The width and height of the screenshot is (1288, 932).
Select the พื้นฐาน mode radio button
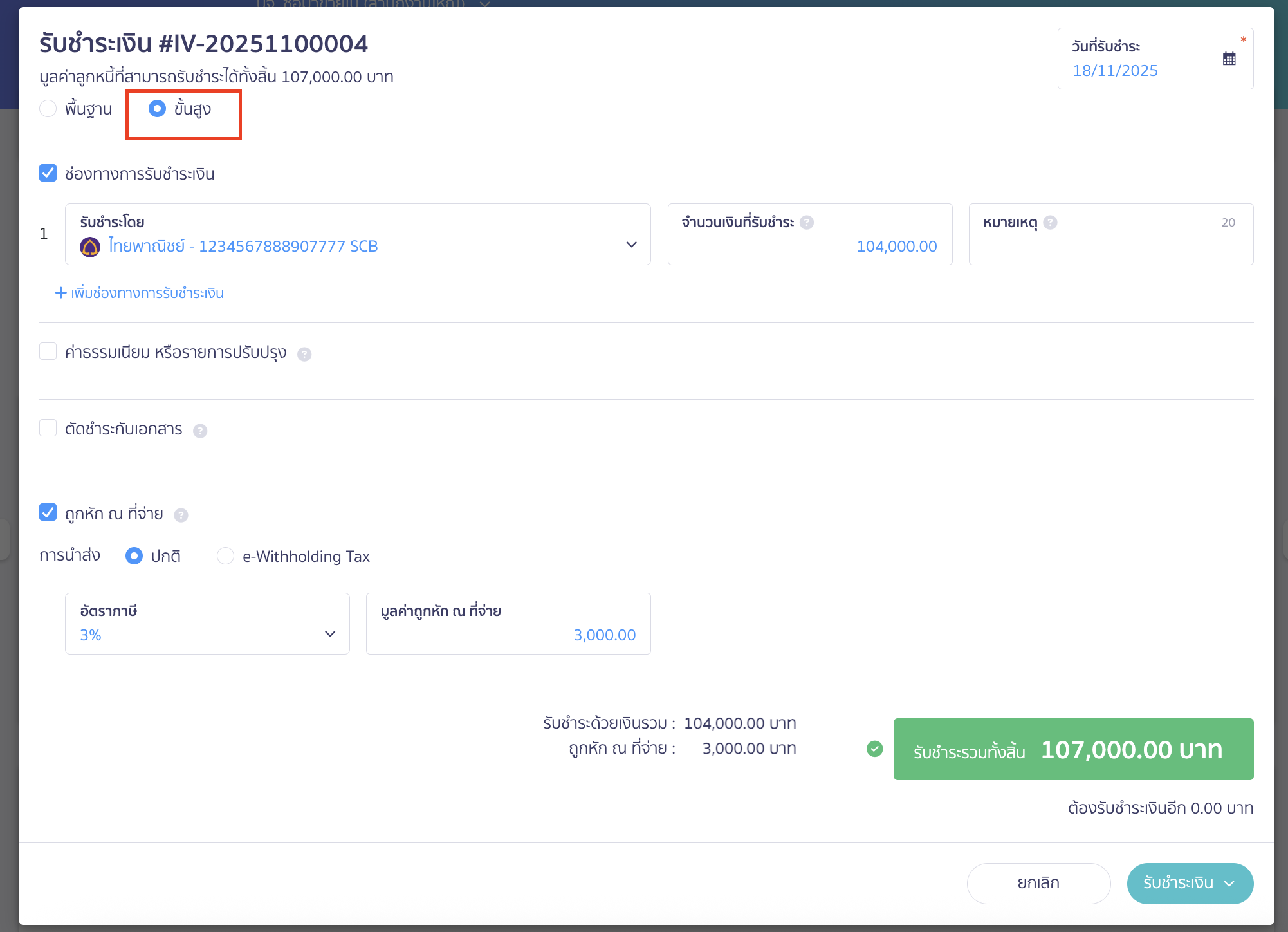(x=48, y=109)
